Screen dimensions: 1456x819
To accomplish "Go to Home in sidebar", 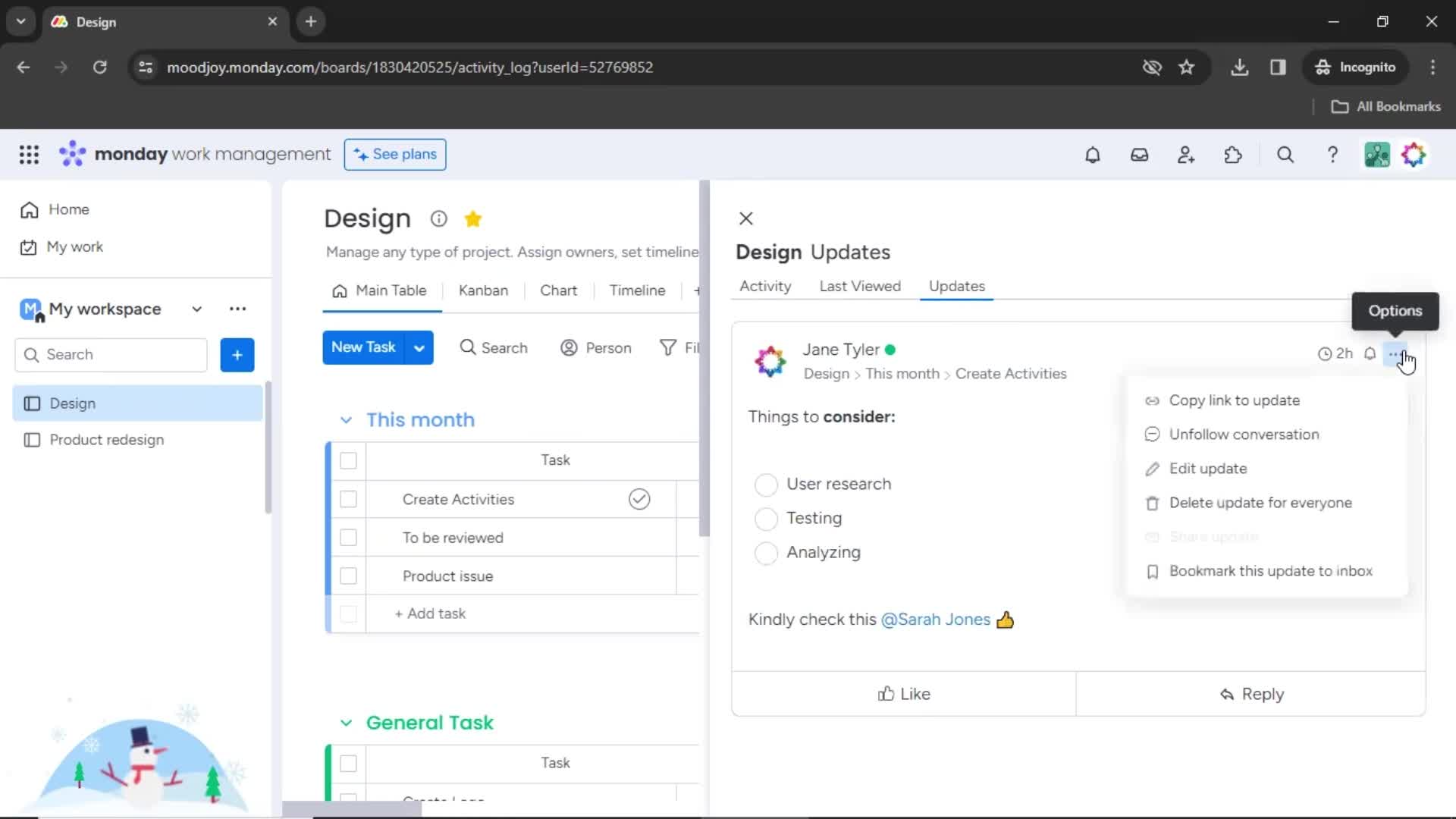I will 68,209.
